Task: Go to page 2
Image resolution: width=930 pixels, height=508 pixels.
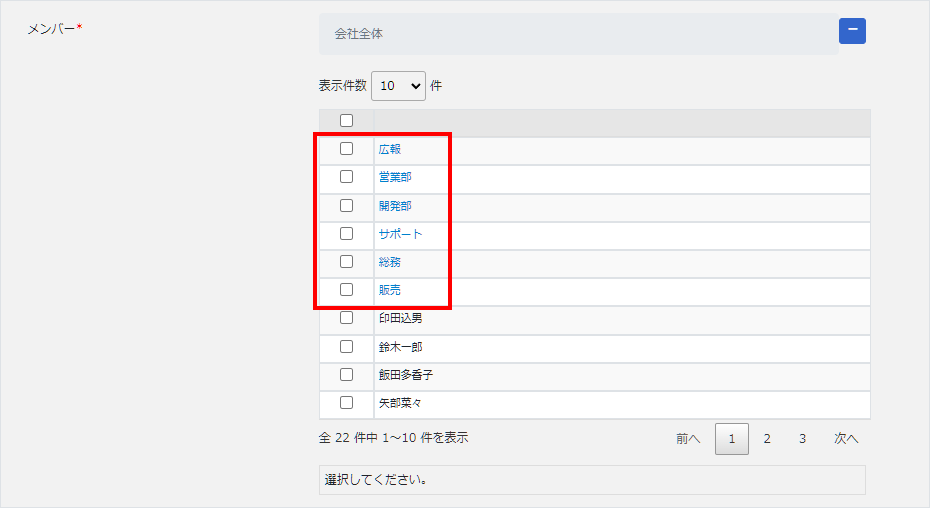Action: click(x=767, y=439)
